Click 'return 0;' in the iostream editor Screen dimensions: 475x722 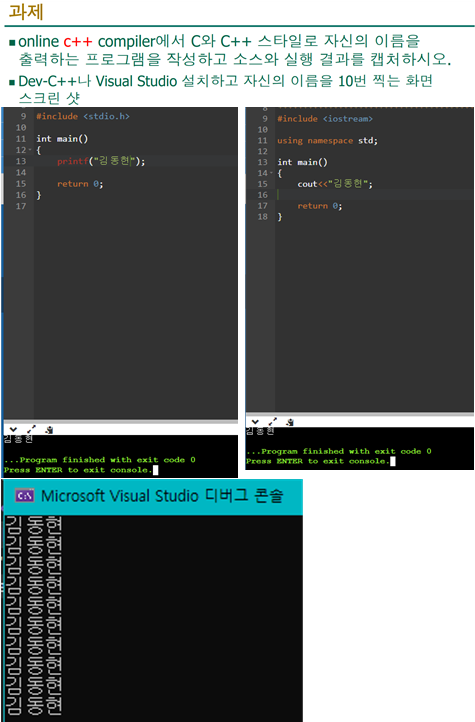click(320, 206)
